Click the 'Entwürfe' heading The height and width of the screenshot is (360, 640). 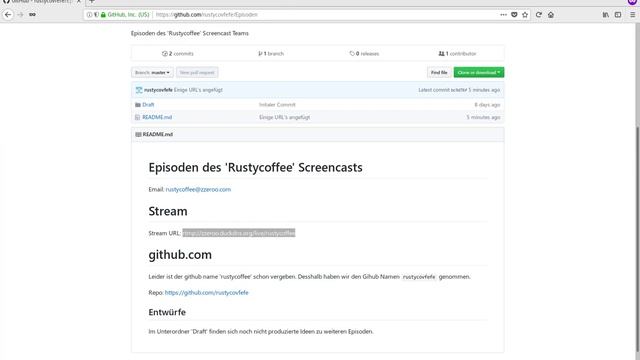click(x=167, y=312)
